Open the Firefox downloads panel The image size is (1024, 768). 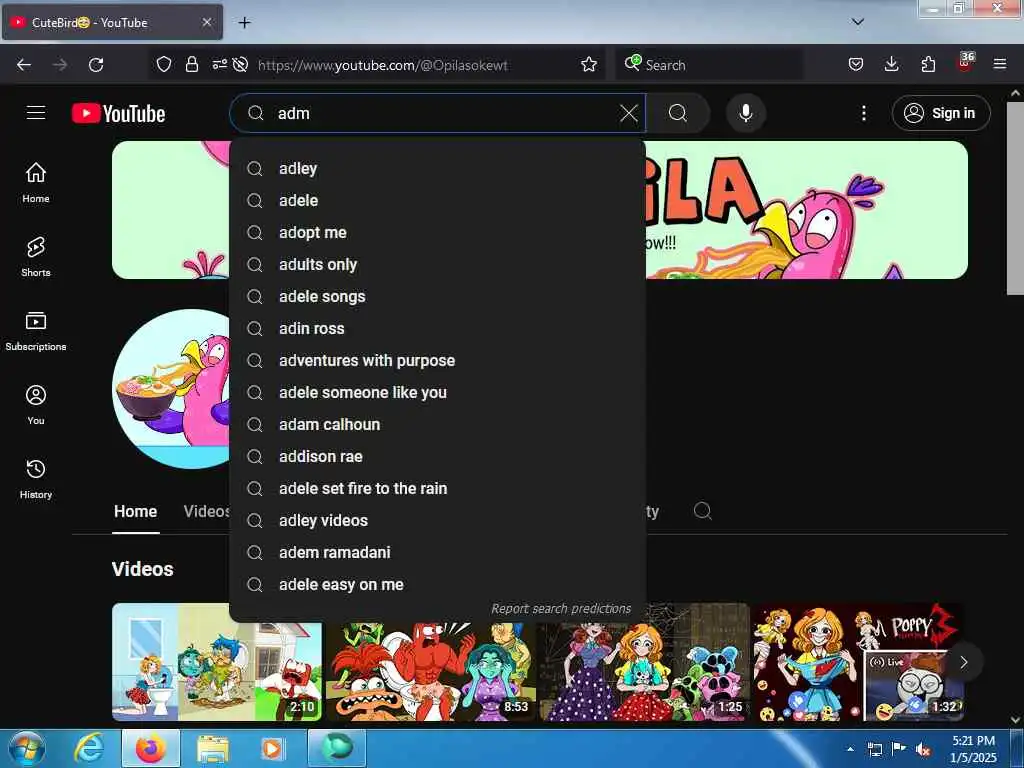tap(891, 64)
